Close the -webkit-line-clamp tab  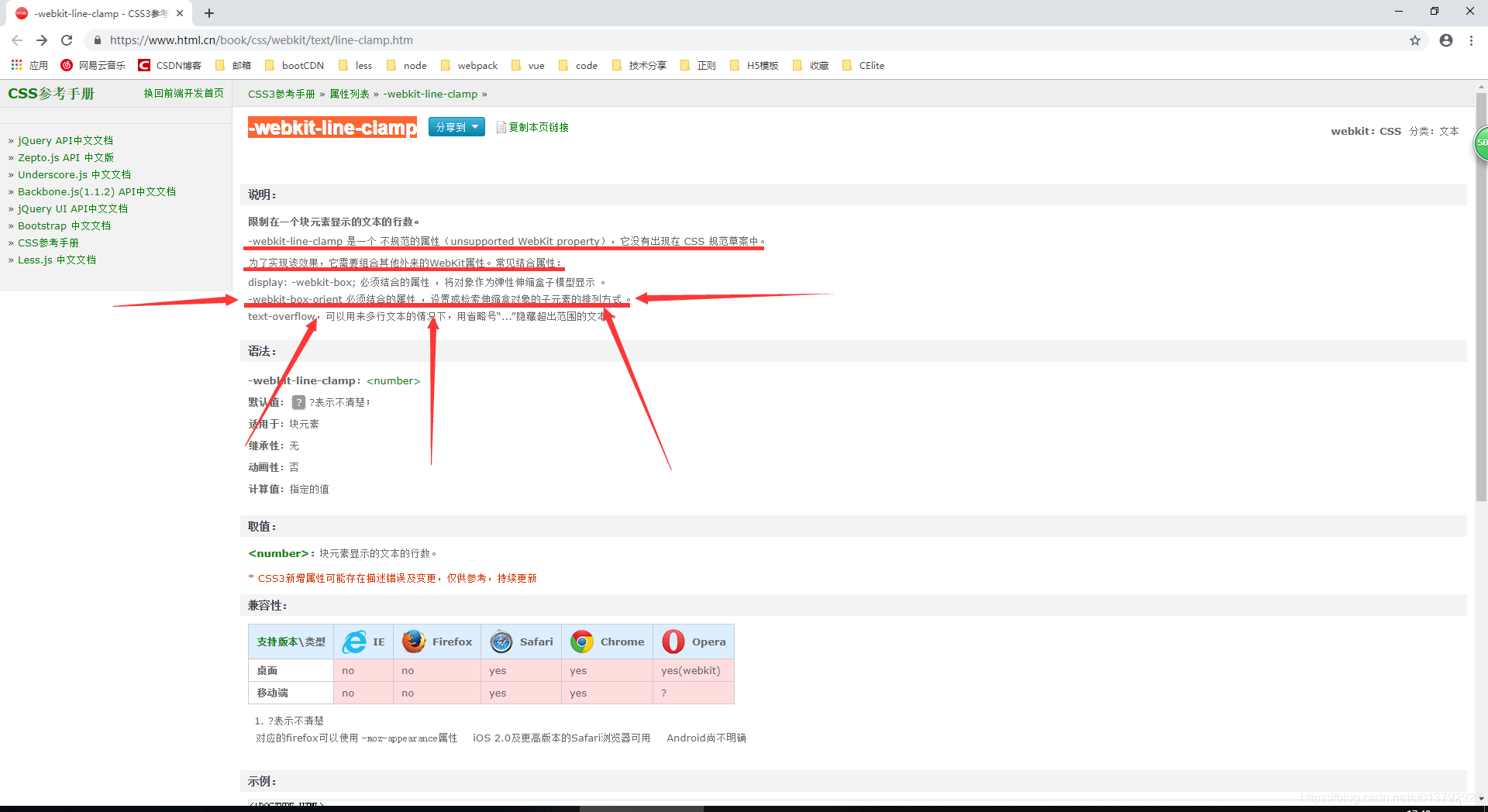coord(180,13)
